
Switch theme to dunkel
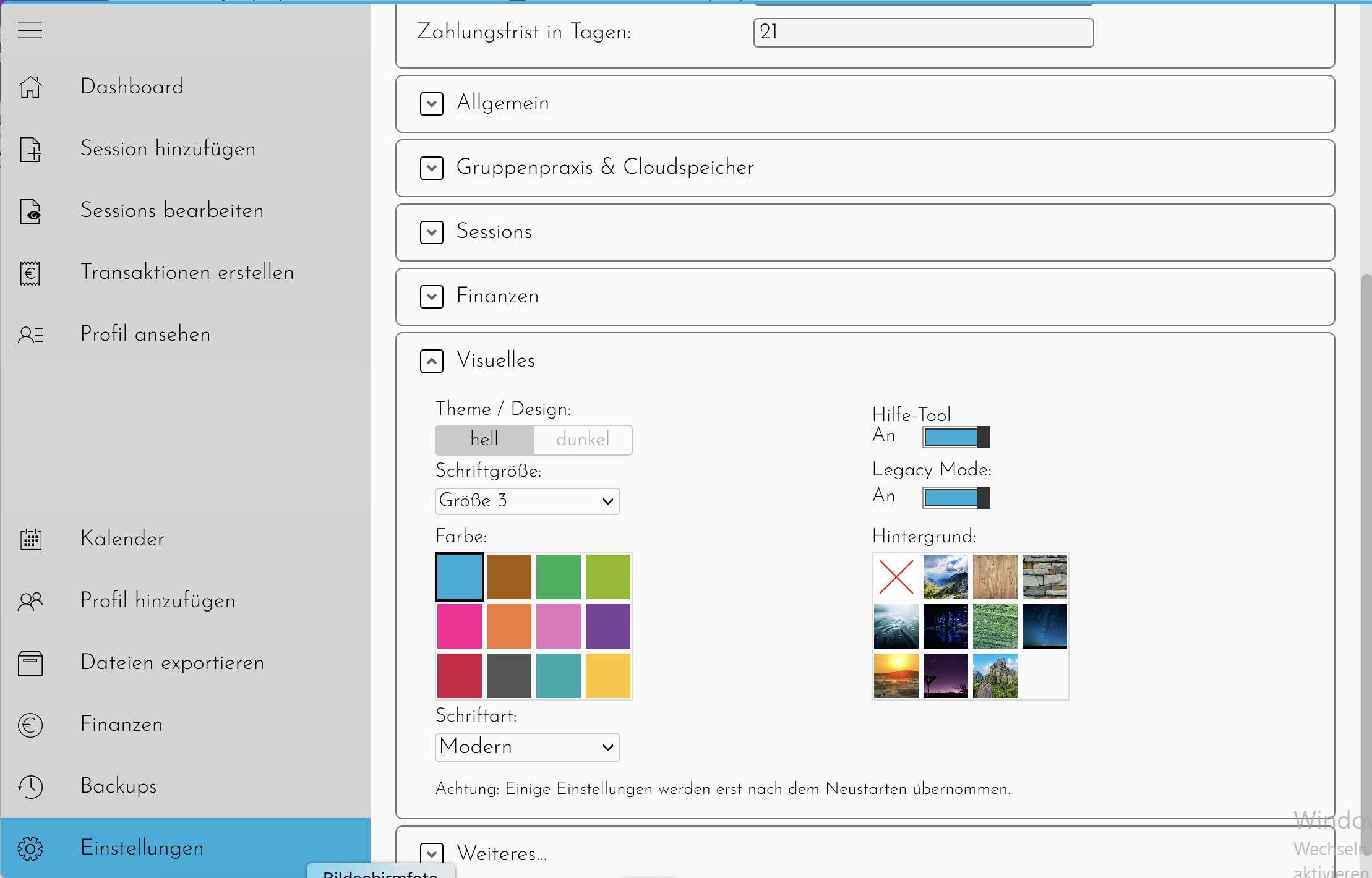point(582,440)
